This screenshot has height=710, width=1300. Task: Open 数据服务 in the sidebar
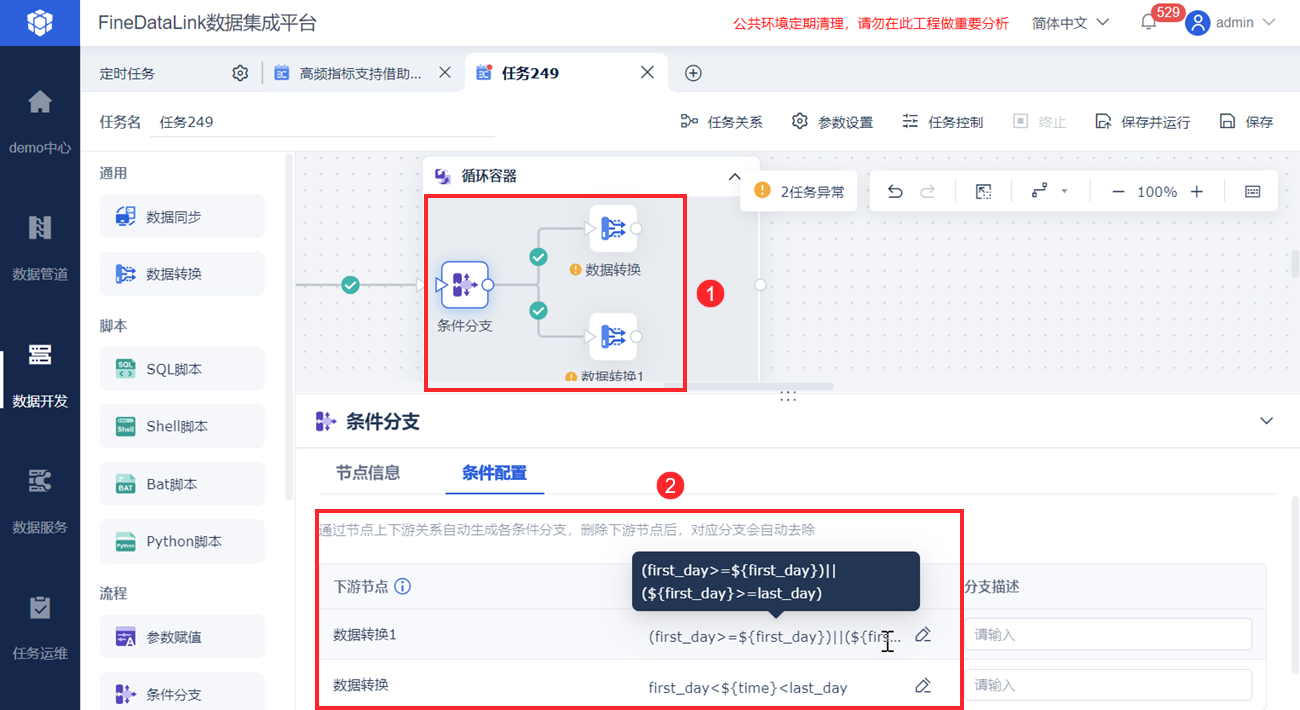tap(40, 501)
